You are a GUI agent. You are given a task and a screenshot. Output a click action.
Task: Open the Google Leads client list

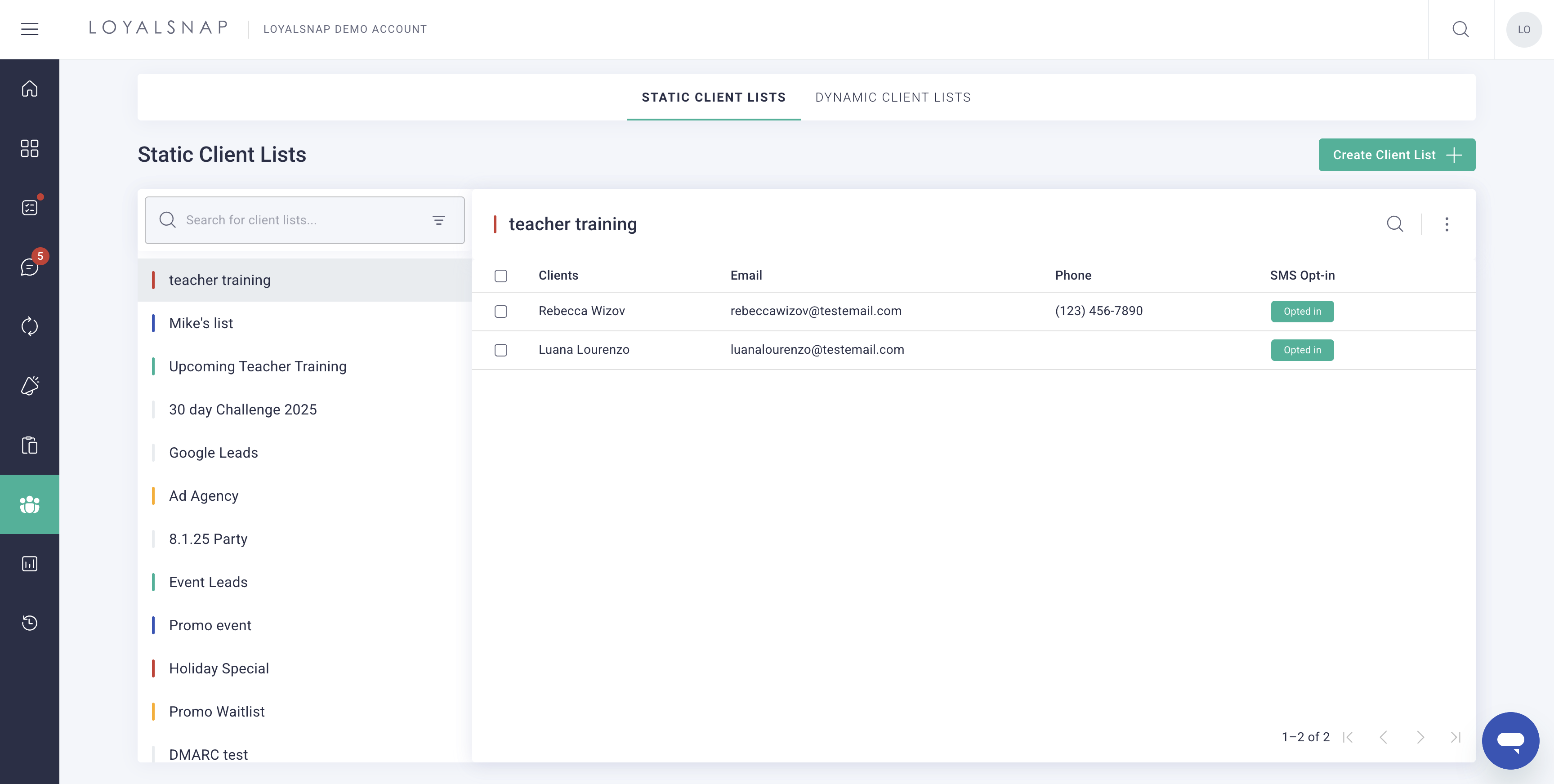click(213, 452)
